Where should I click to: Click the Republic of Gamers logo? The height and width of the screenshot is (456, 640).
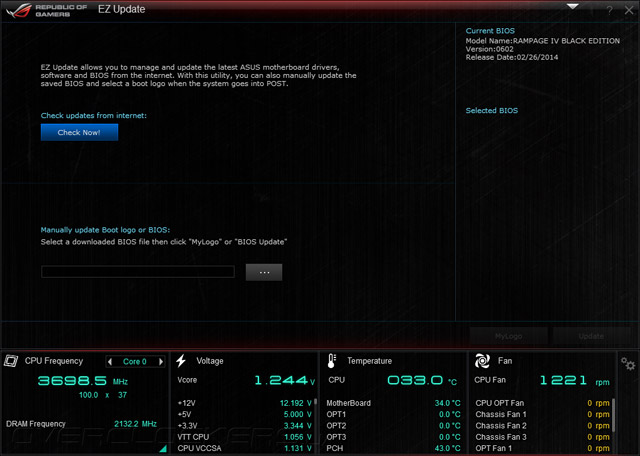pos(46,11)
